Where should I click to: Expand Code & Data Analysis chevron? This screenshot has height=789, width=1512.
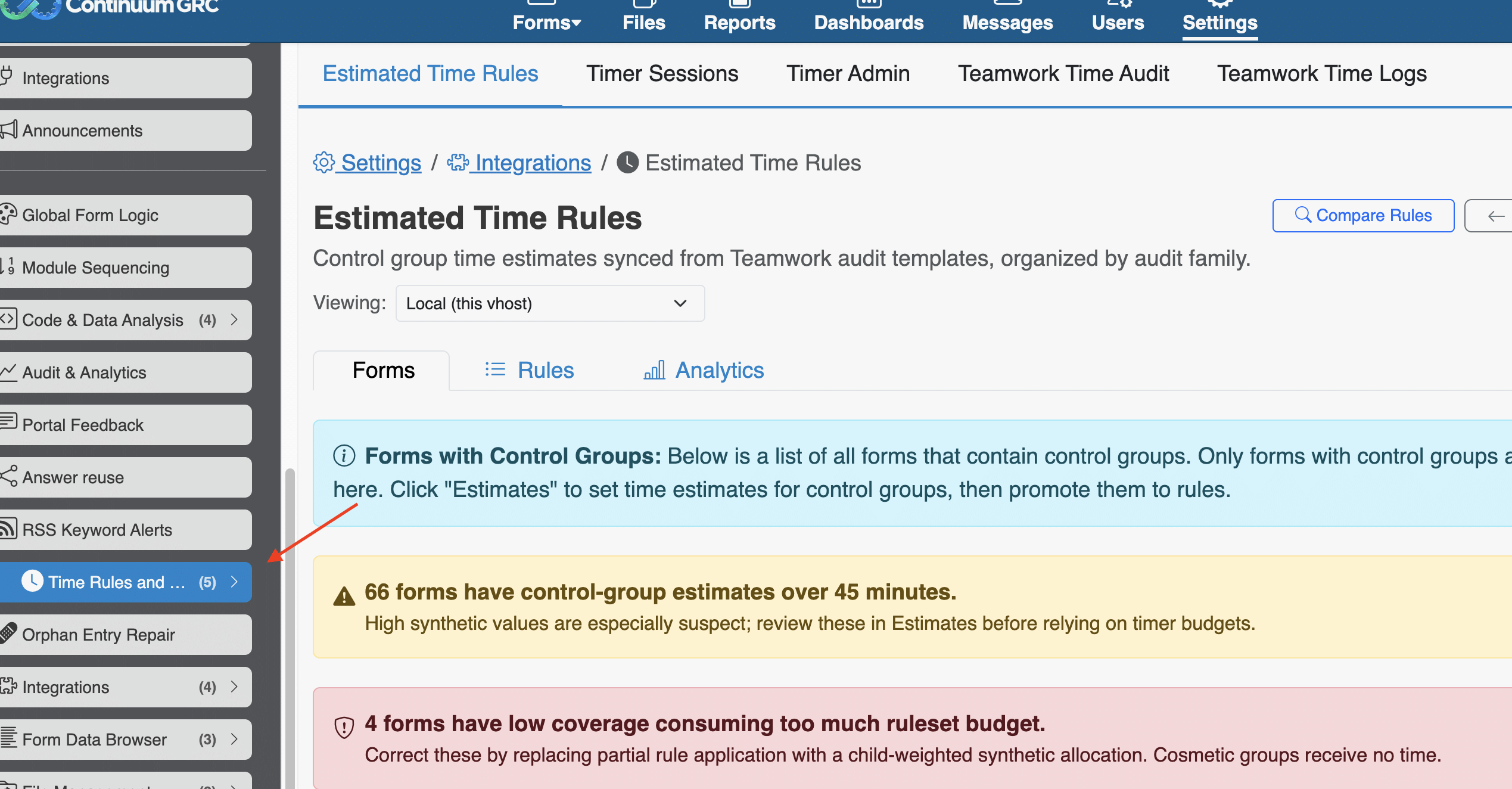pyautogui.click(x=235, y=320)
